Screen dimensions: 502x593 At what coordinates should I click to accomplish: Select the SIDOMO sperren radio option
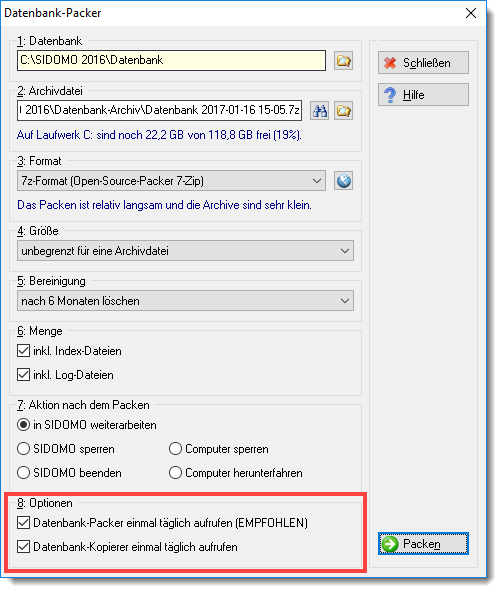23,449
